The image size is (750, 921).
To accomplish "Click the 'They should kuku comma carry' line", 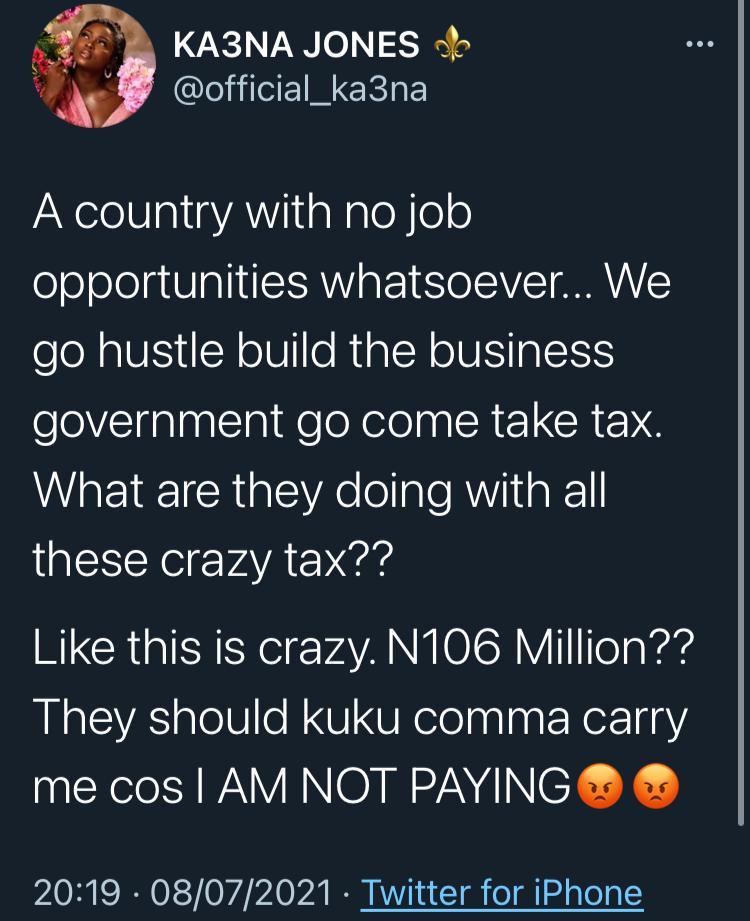I will click(x=360, y=718).
